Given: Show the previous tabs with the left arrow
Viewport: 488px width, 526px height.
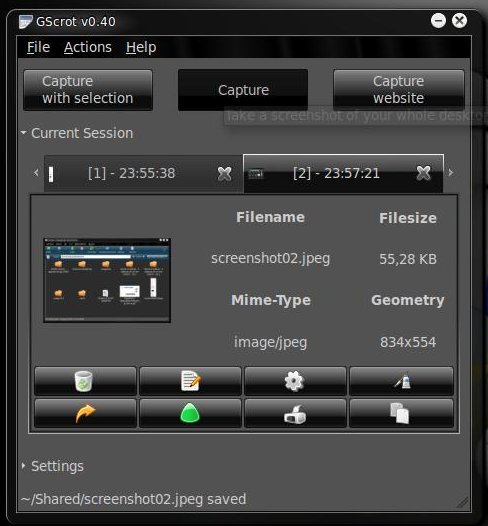Looking at the screenshot, I should click(x=36, y=173).
